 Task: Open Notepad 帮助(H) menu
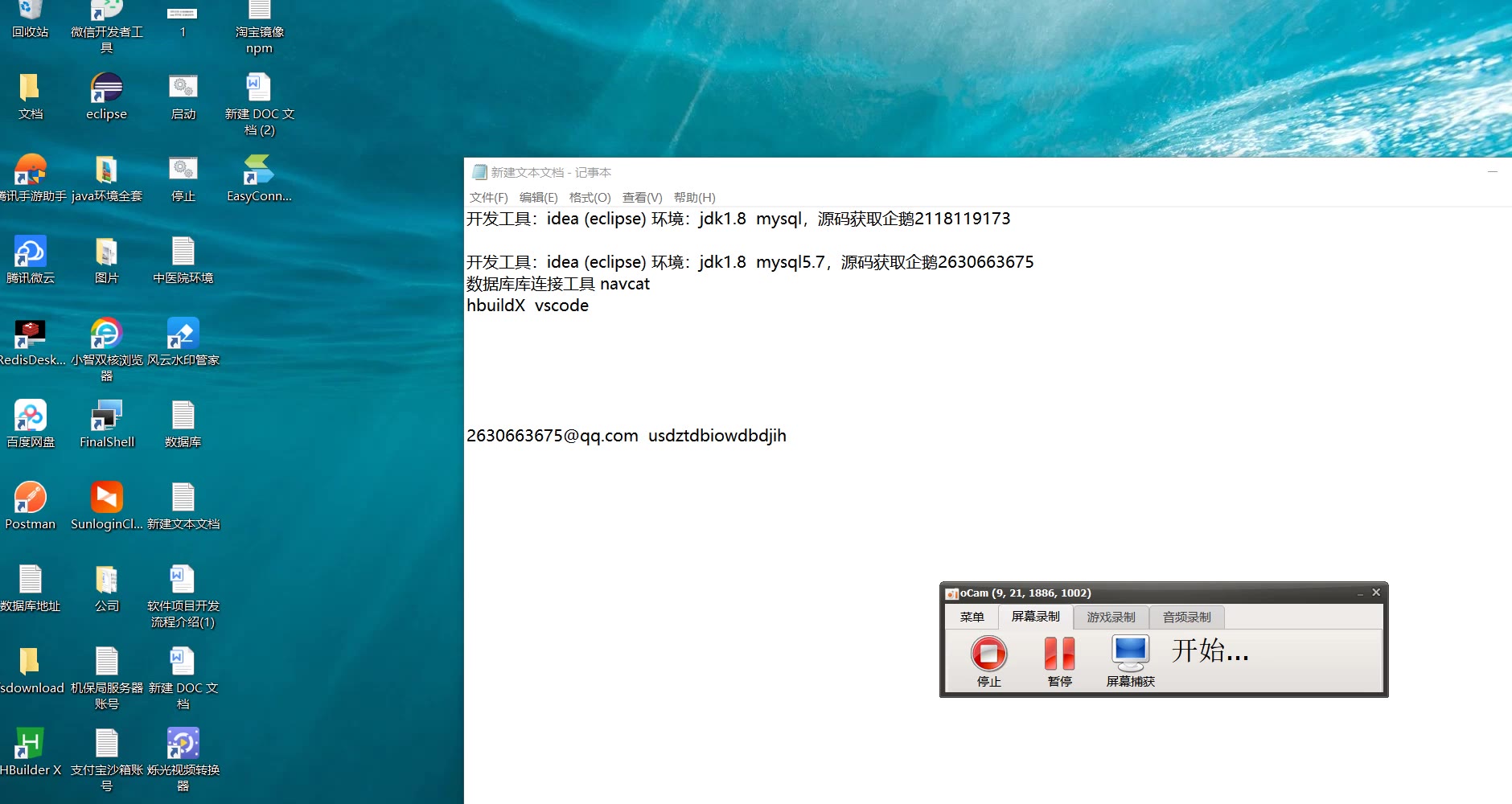694,198
